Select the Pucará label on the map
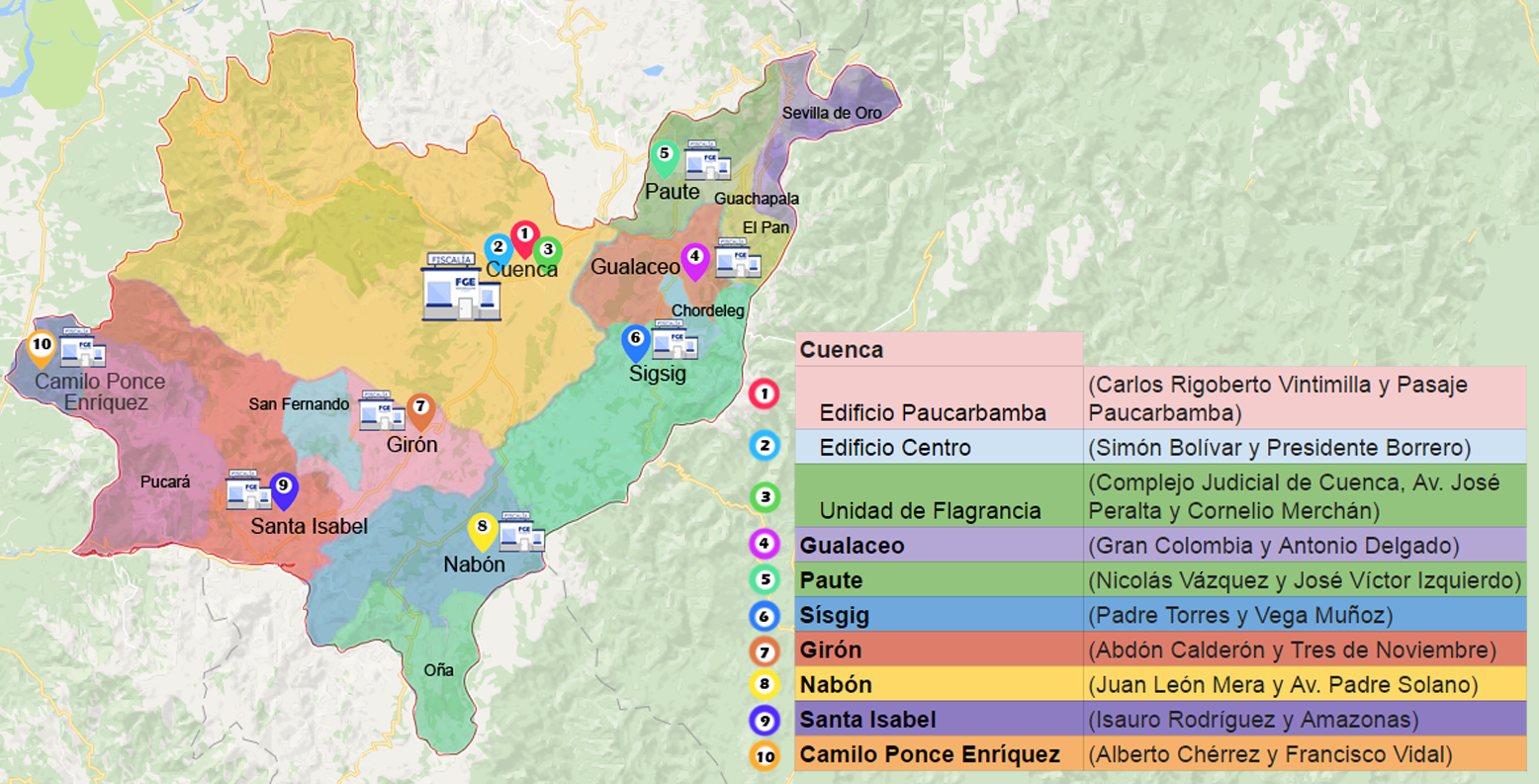 [165, 482]
